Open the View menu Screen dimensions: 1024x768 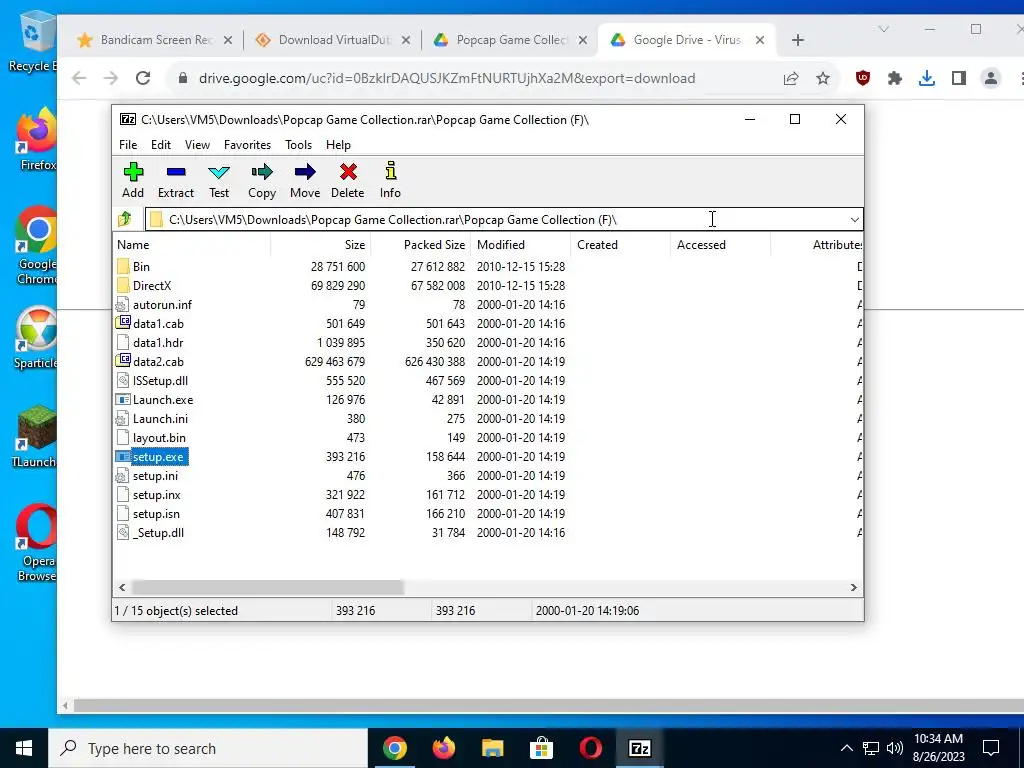pos(197,145)
